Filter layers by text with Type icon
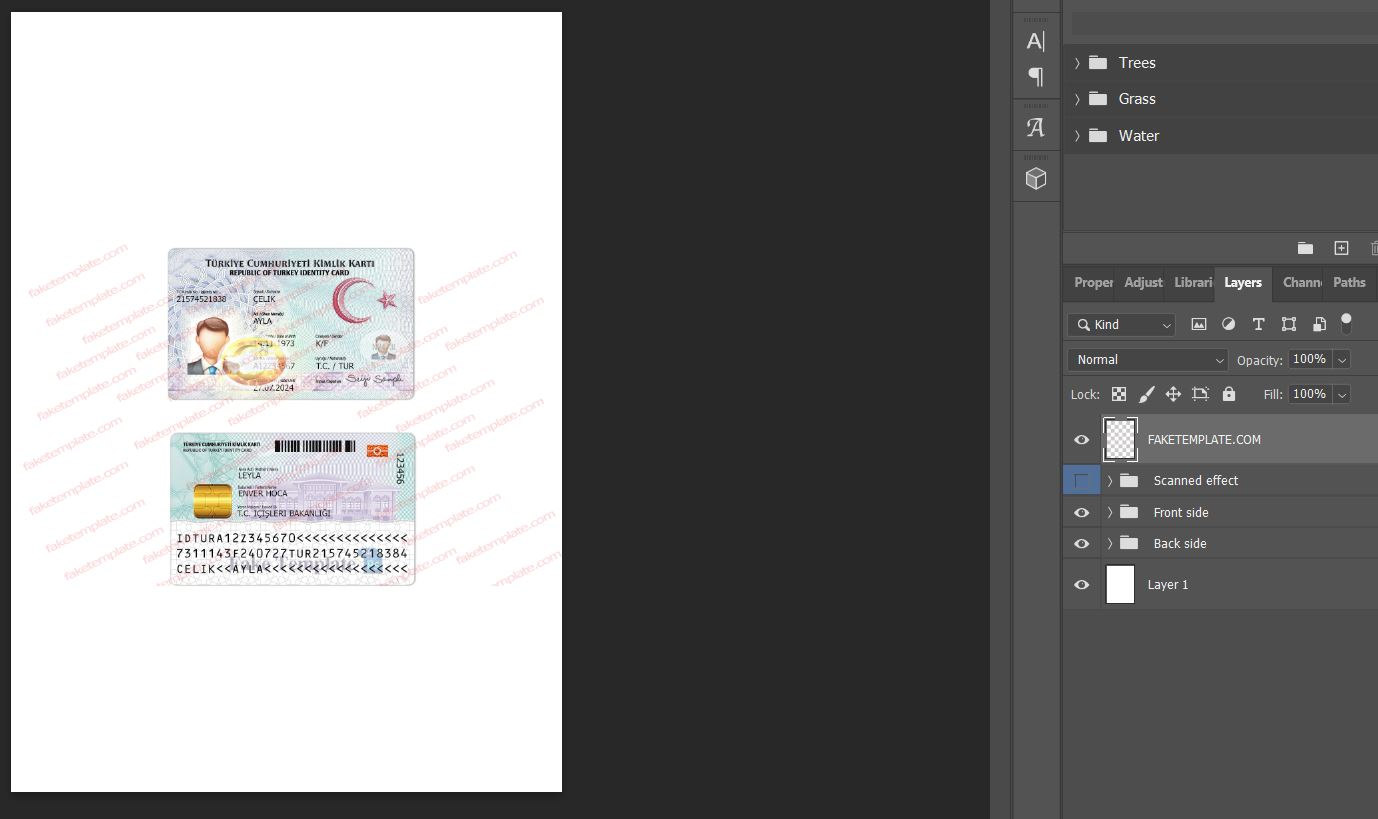Image resolution: width=1378 pixels, height=819 pixels. tap(1258, 324)
